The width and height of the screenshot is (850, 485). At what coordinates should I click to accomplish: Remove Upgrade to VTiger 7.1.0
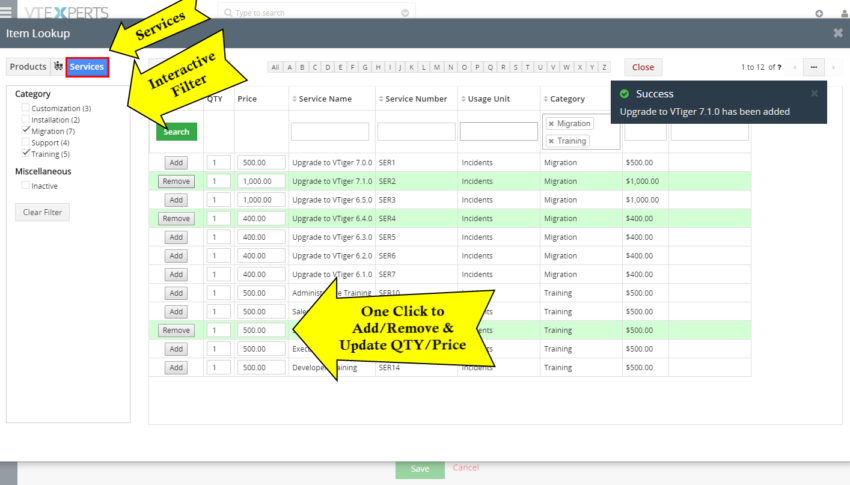(176, 181)
